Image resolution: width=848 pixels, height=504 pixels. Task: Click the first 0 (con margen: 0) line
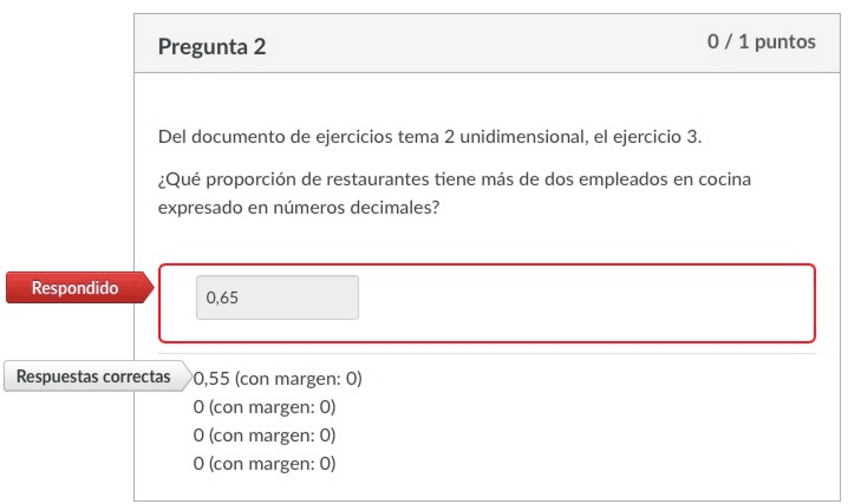[264, 407]
